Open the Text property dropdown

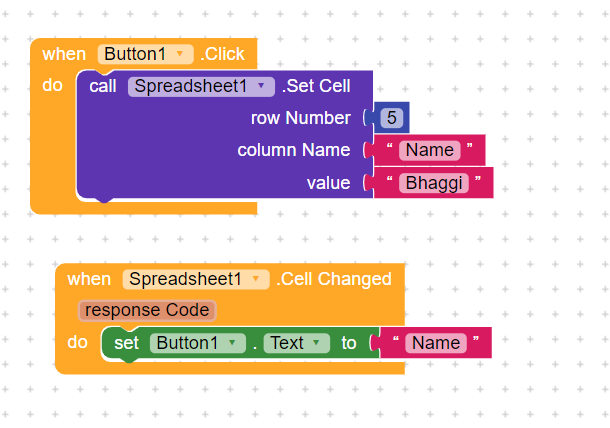pos(316,343)
